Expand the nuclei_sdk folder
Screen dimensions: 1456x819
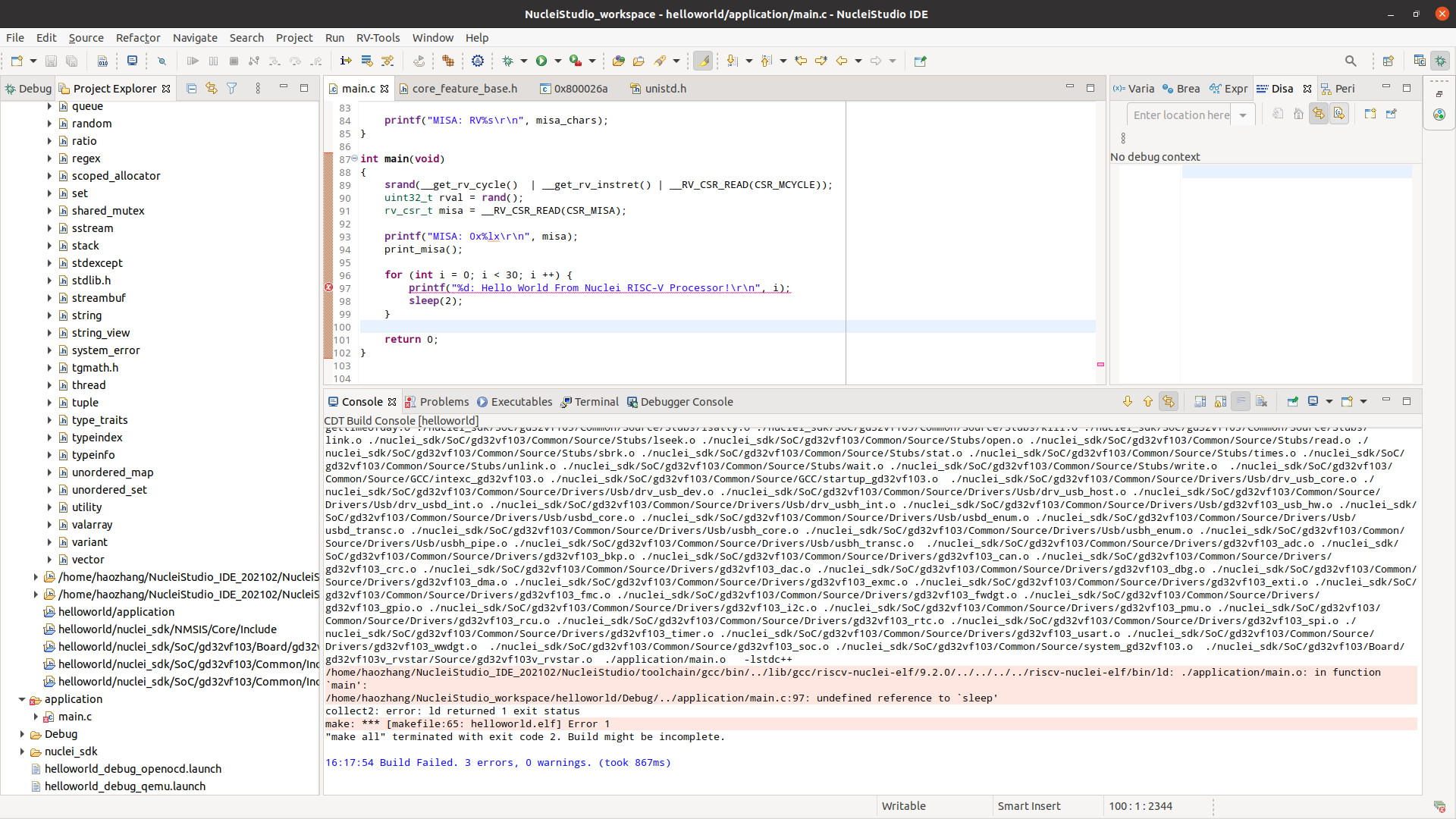(x=22, y=752)
